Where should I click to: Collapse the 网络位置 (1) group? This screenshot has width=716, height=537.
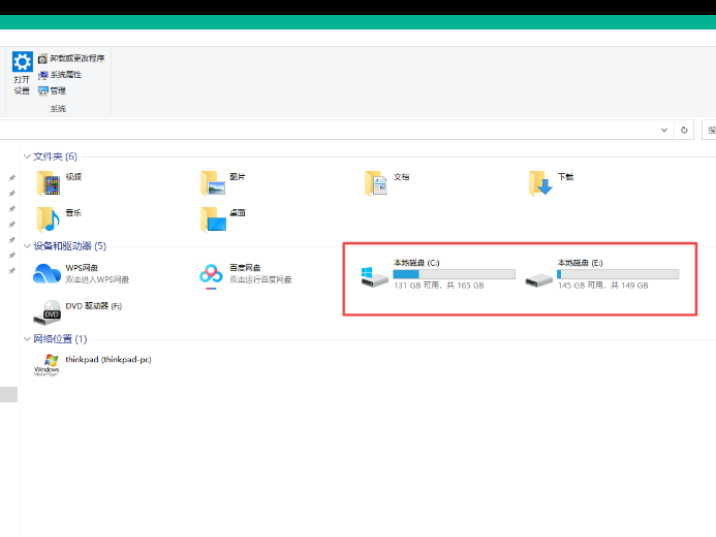(27, 339)
